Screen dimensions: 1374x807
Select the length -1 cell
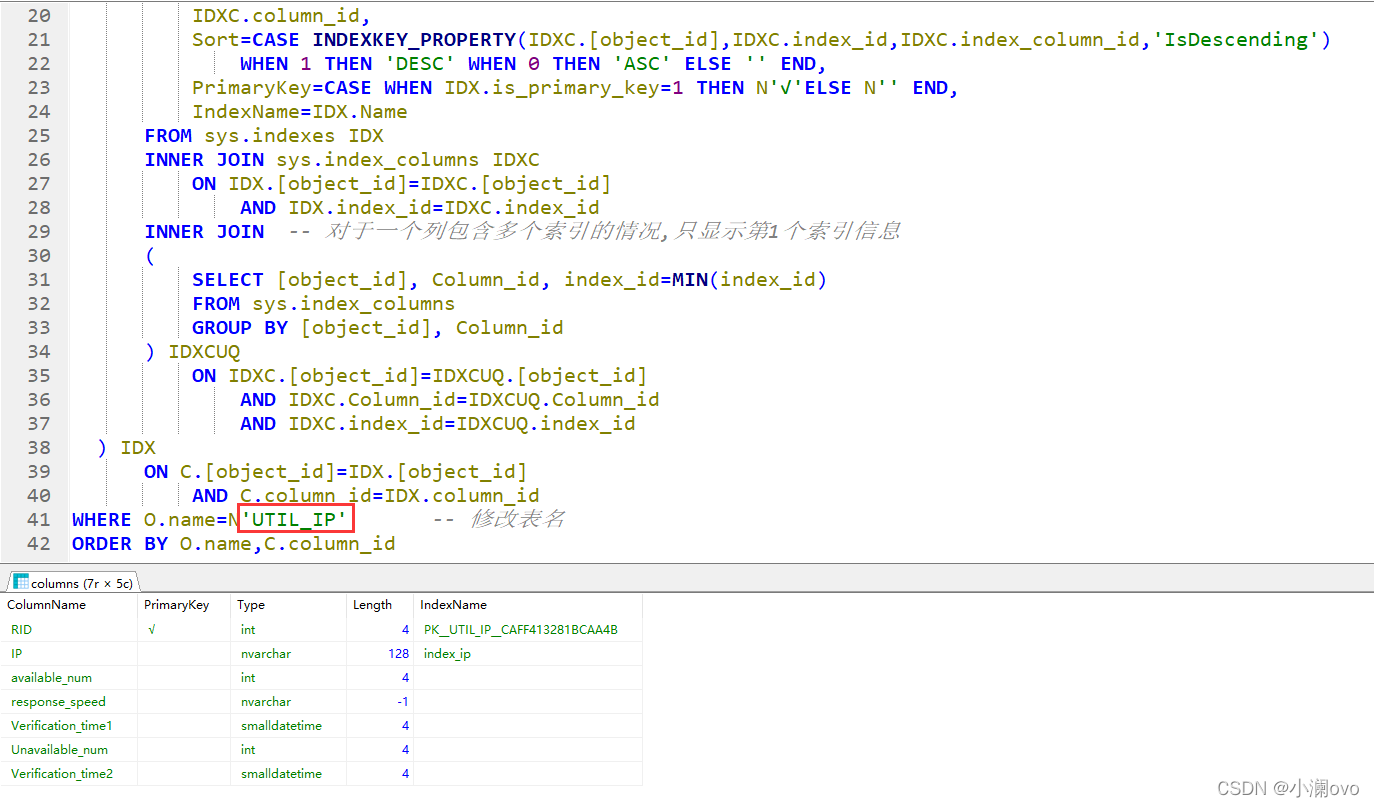380,702
